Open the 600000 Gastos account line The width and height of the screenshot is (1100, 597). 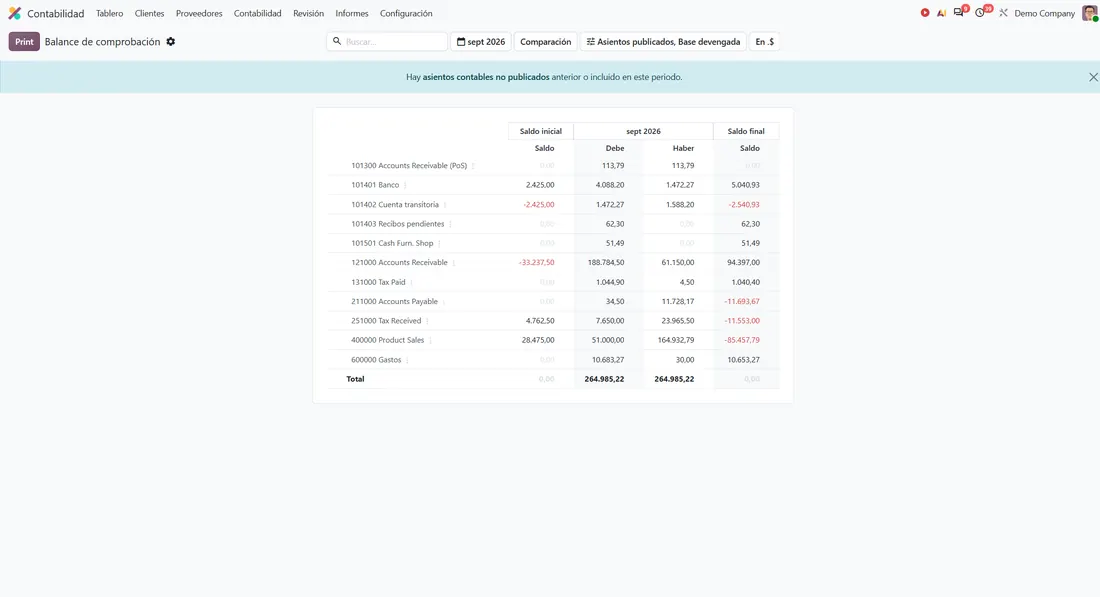pos(376,360)
